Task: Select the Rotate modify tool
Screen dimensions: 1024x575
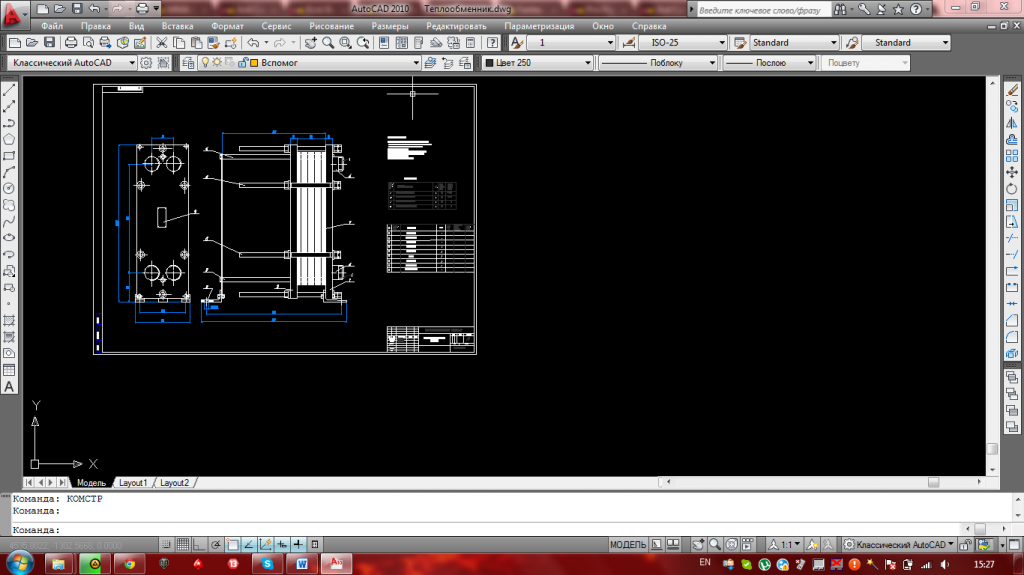Action: coord(1012,189)
